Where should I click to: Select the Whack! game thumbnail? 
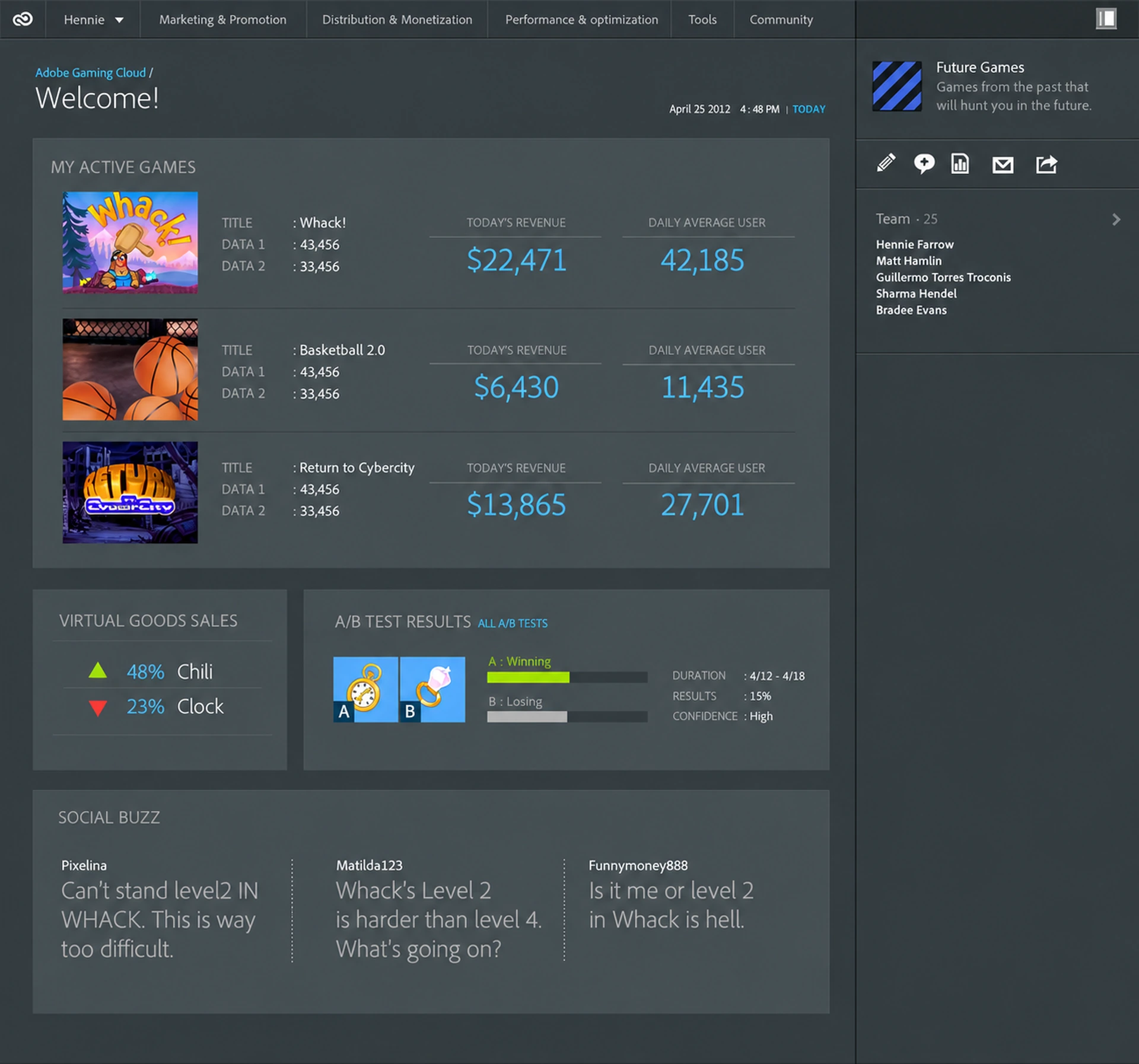click(130, 242)
